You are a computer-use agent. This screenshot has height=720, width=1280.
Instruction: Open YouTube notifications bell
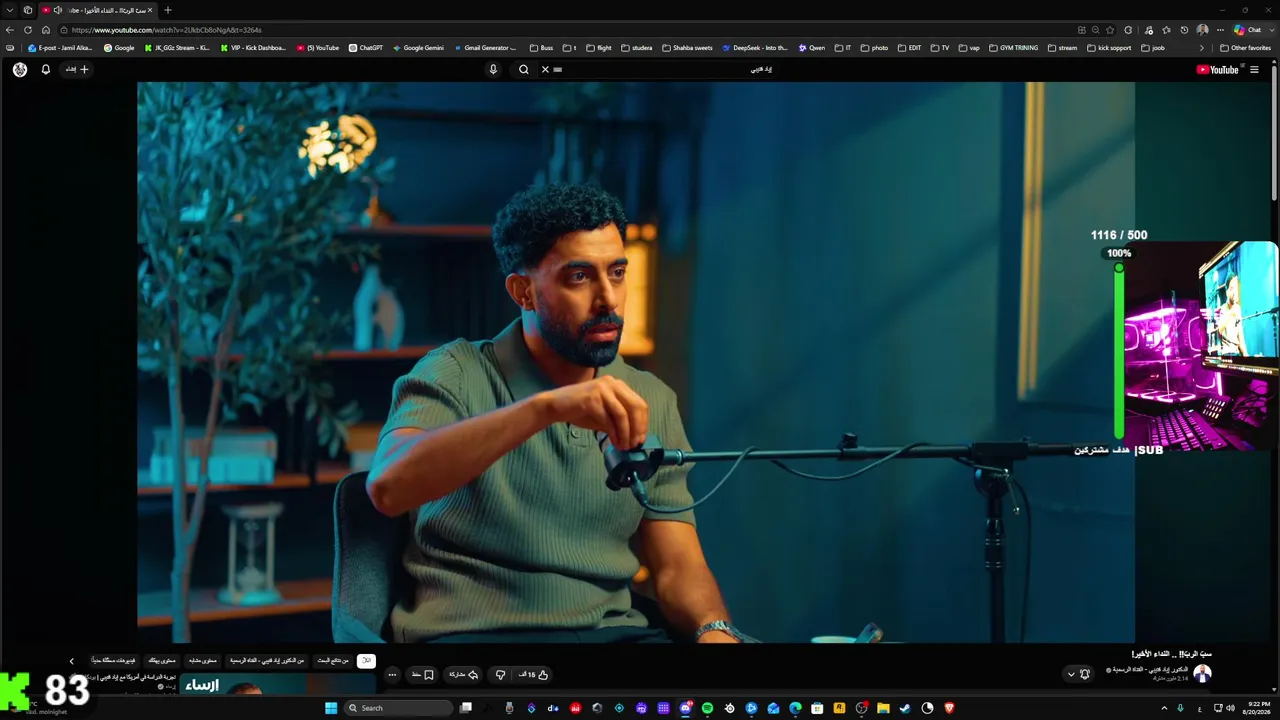pyautogui.click(x=45, y=70)
